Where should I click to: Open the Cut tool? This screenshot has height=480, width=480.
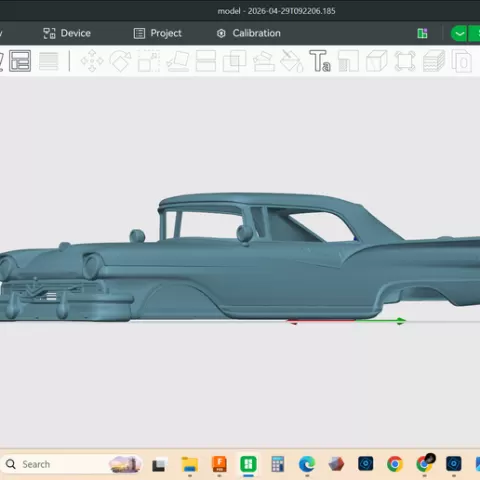(206, 61)
